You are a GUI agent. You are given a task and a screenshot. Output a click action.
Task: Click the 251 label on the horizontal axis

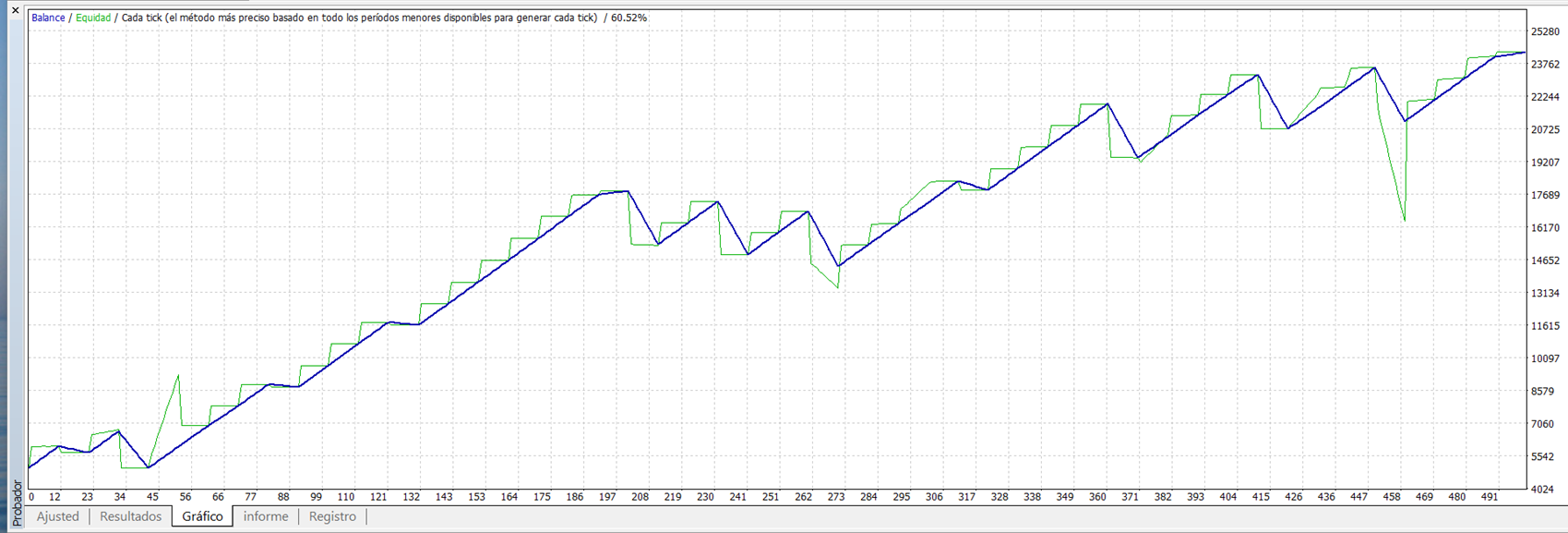pos(770,497)
